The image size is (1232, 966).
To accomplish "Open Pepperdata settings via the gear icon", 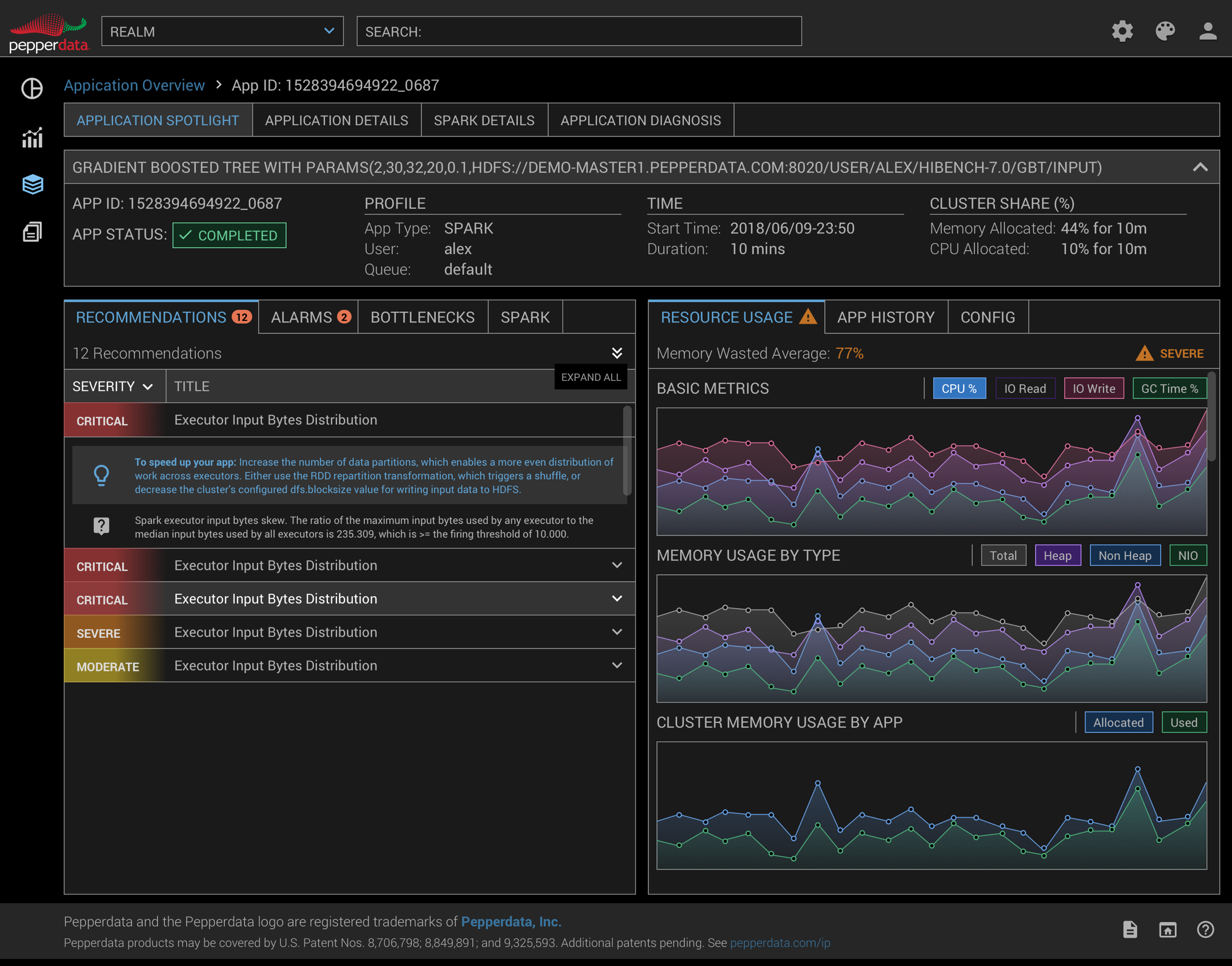I will [x=1122, y=31].
